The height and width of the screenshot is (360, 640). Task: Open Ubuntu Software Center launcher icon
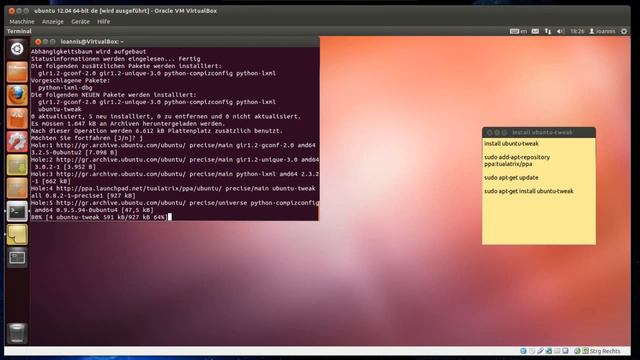(17, 118)
